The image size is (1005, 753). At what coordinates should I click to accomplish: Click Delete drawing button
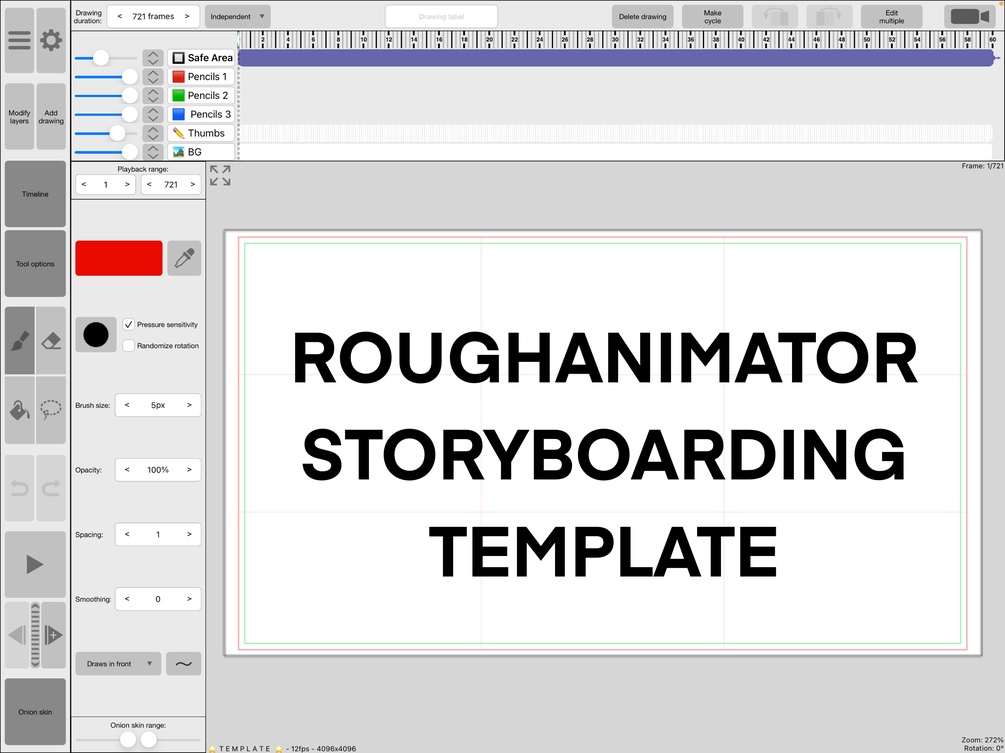pos(642,17)
